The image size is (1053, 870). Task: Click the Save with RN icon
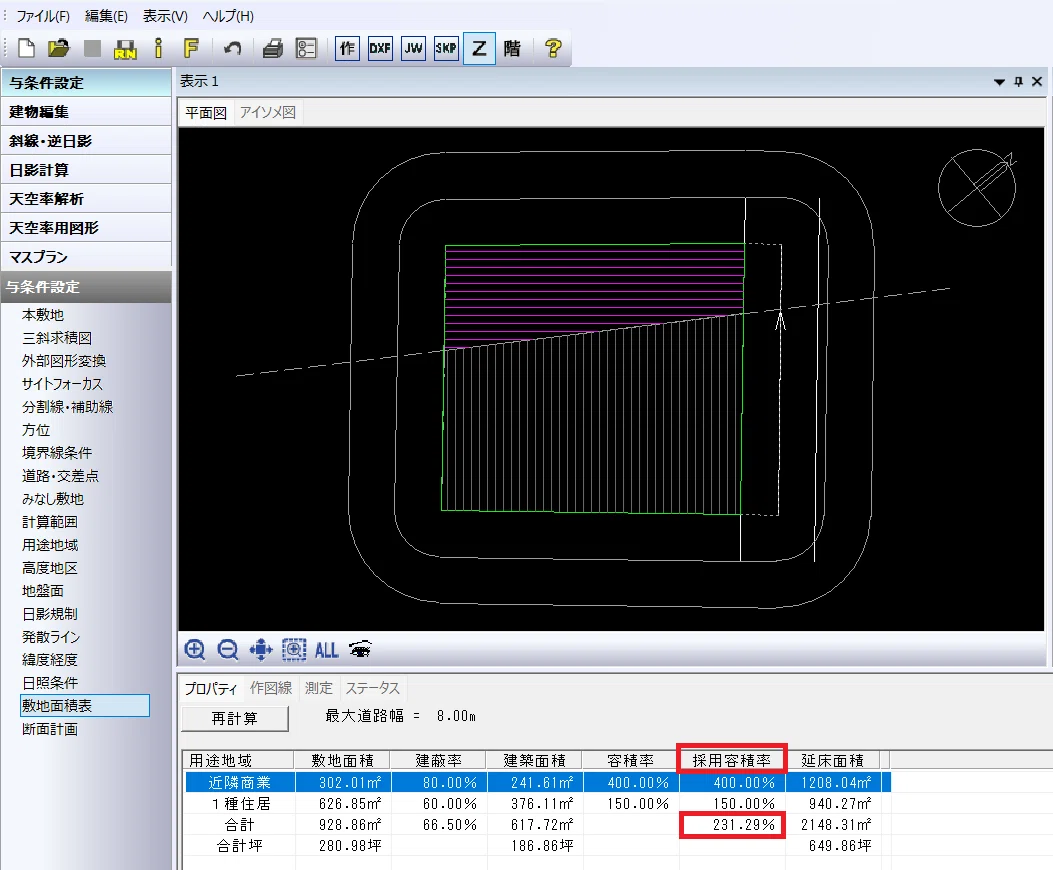[125, 49]
